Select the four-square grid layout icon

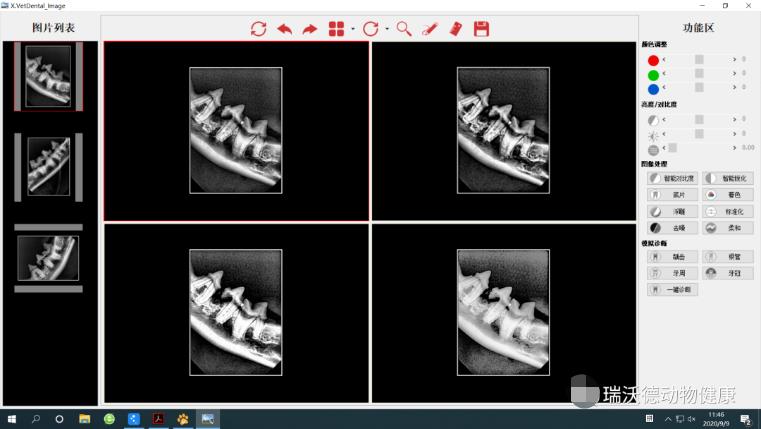point(336,29)
